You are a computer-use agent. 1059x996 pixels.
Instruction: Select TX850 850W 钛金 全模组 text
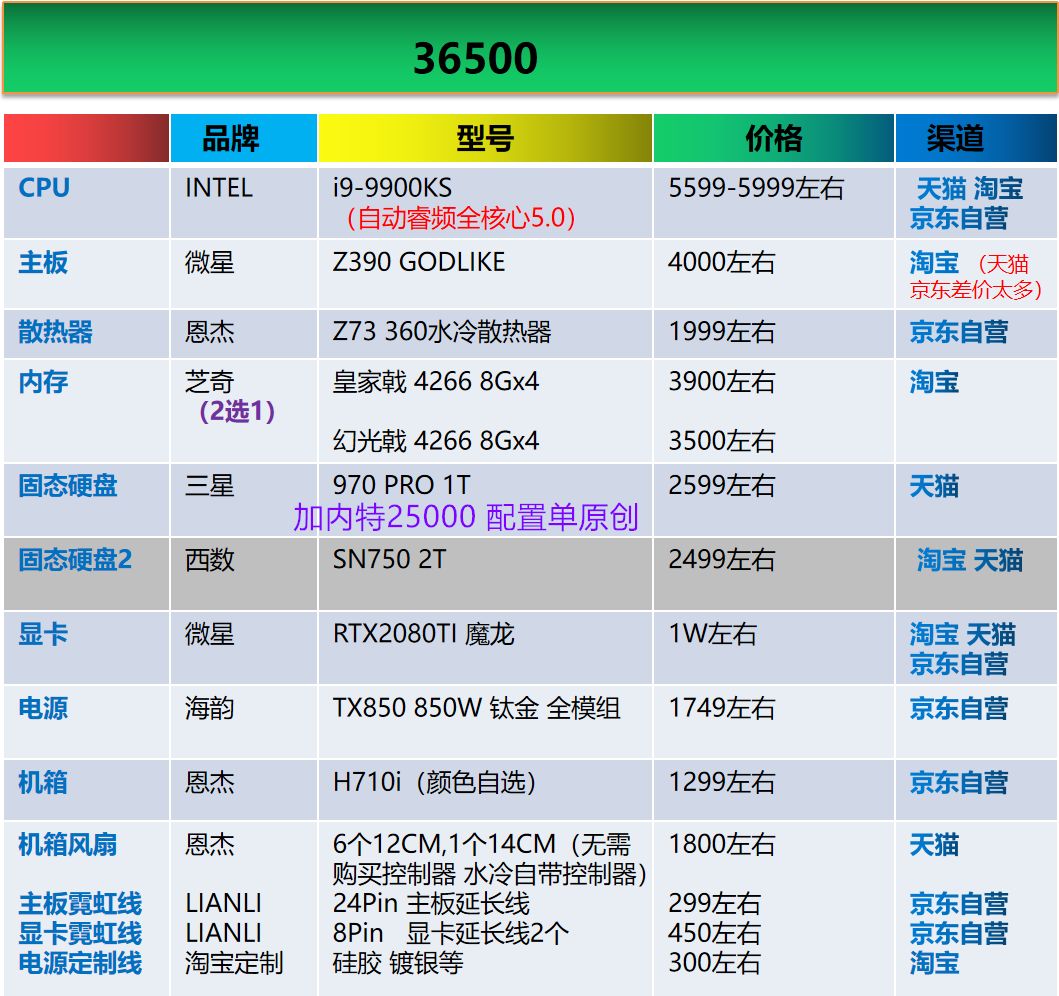pos(476,708)
